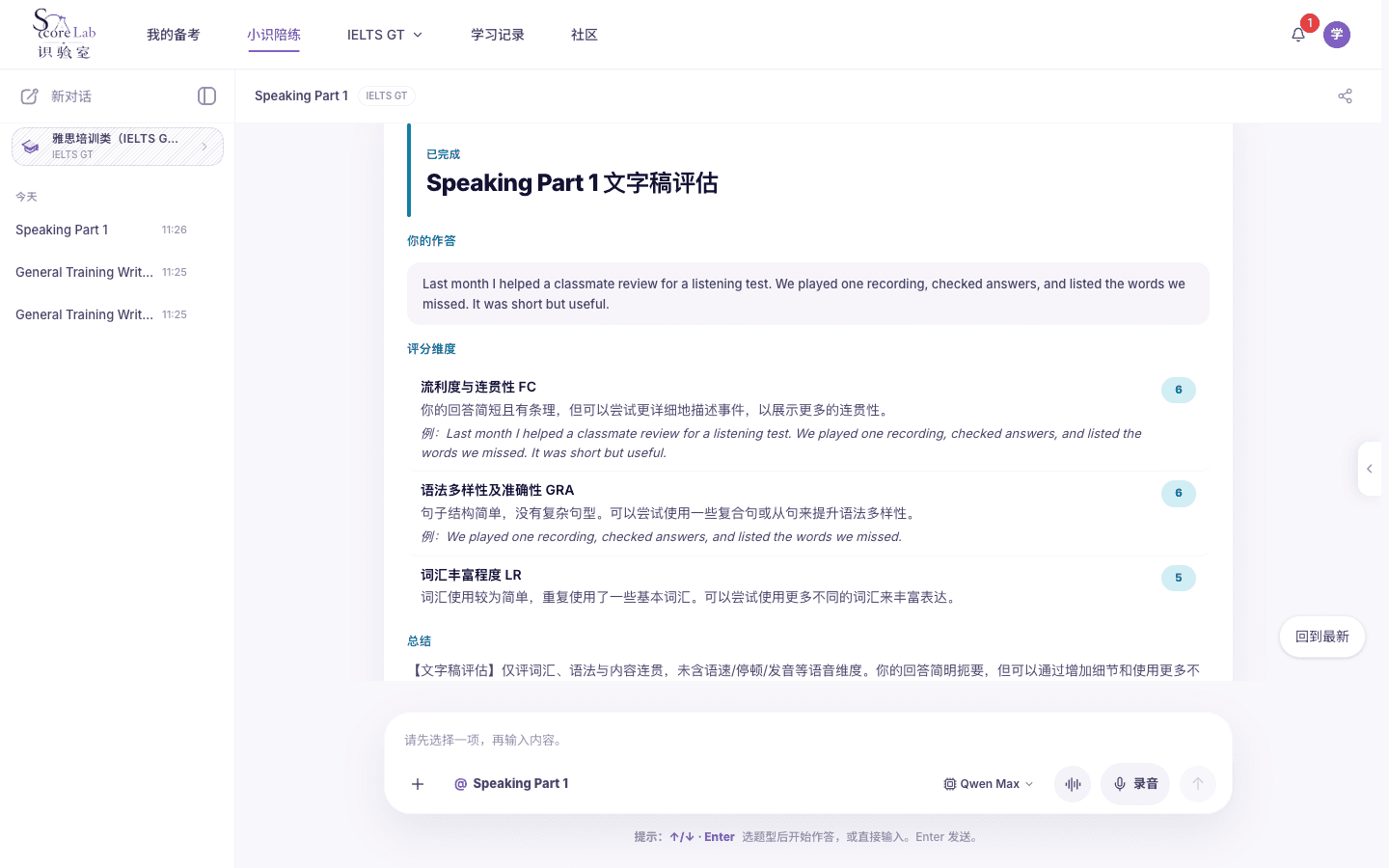Click the 今天 date group label

26,197
